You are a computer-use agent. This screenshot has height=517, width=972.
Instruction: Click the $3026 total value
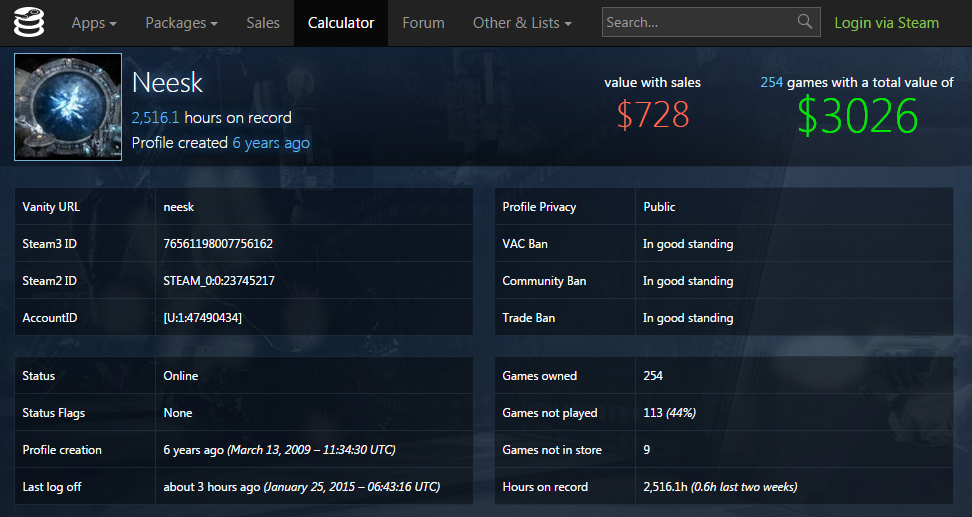point(857,116)
